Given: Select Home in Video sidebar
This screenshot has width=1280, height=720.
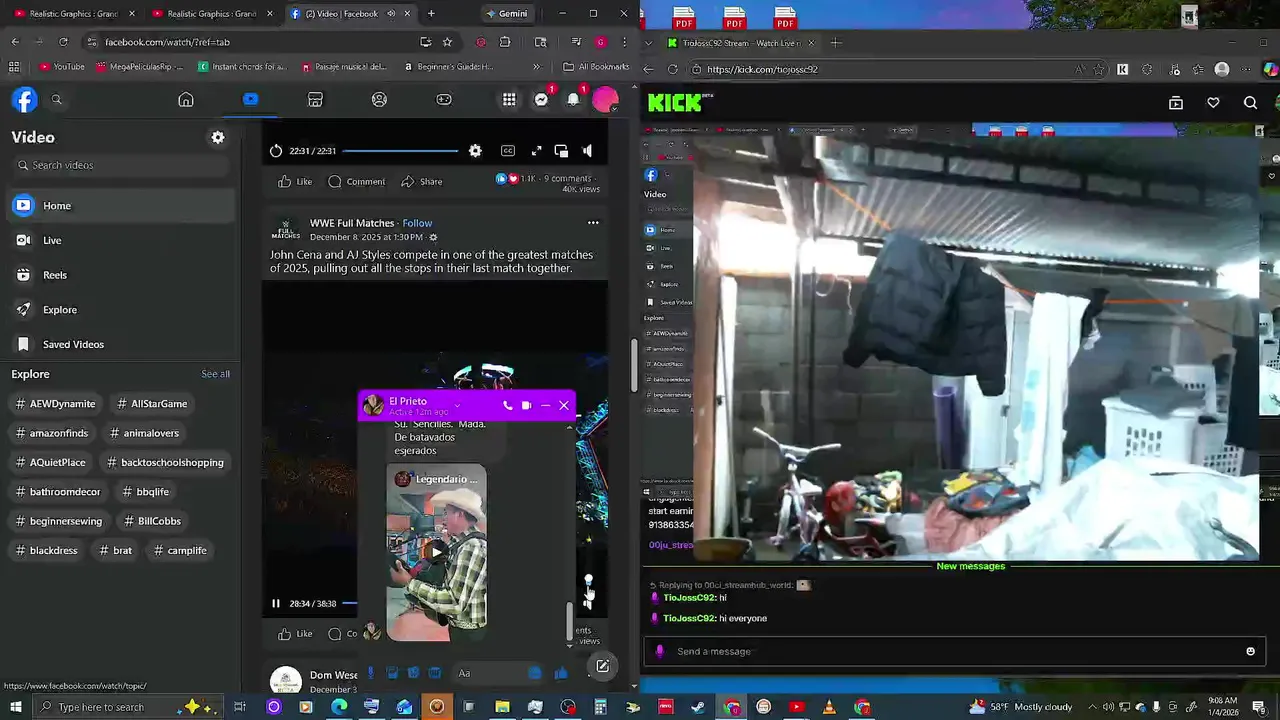Looking at the screenshot, I should tap(120, 206).
